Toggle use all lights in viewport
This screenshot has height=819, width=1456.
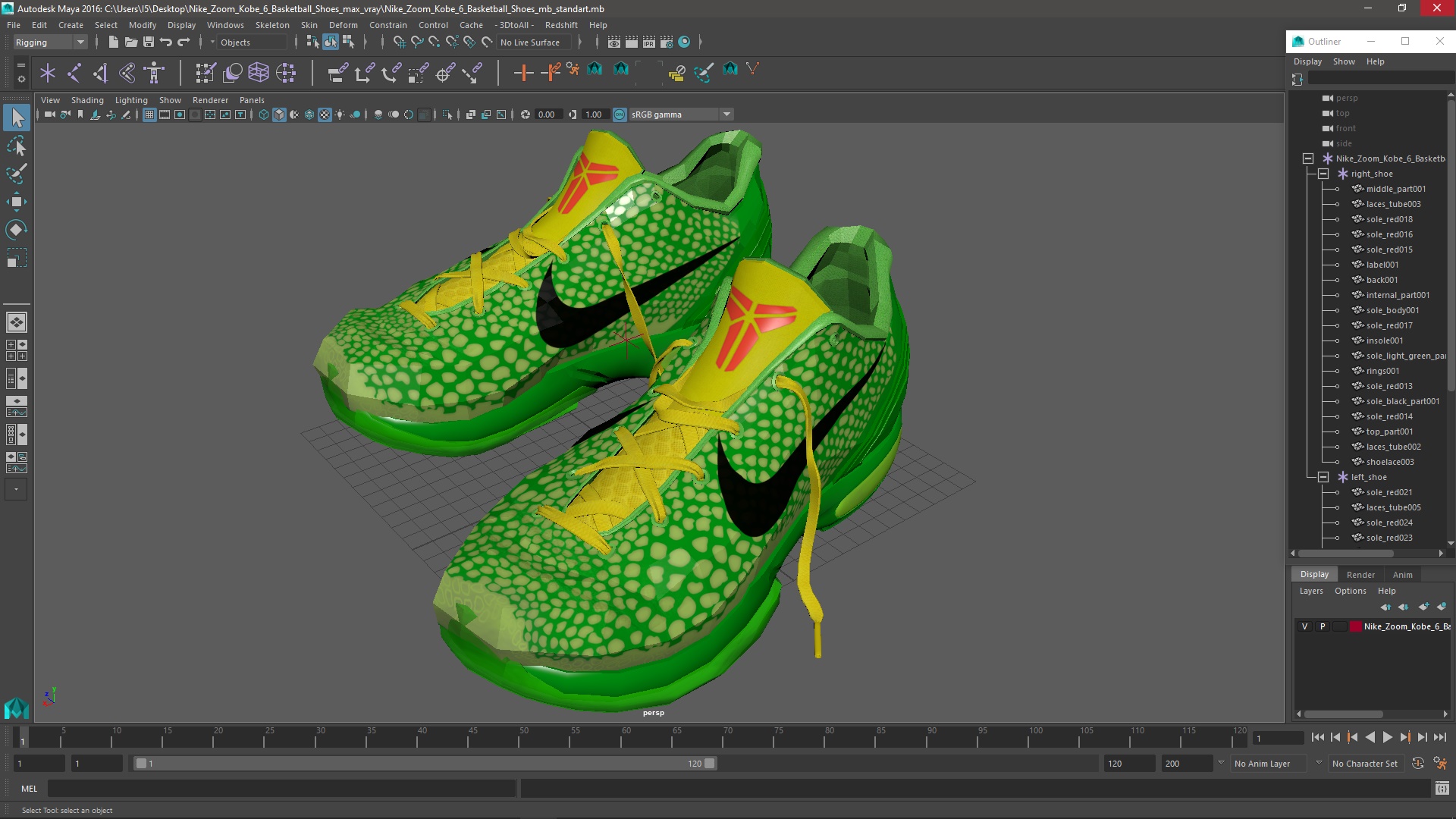[x=340, y=115]
